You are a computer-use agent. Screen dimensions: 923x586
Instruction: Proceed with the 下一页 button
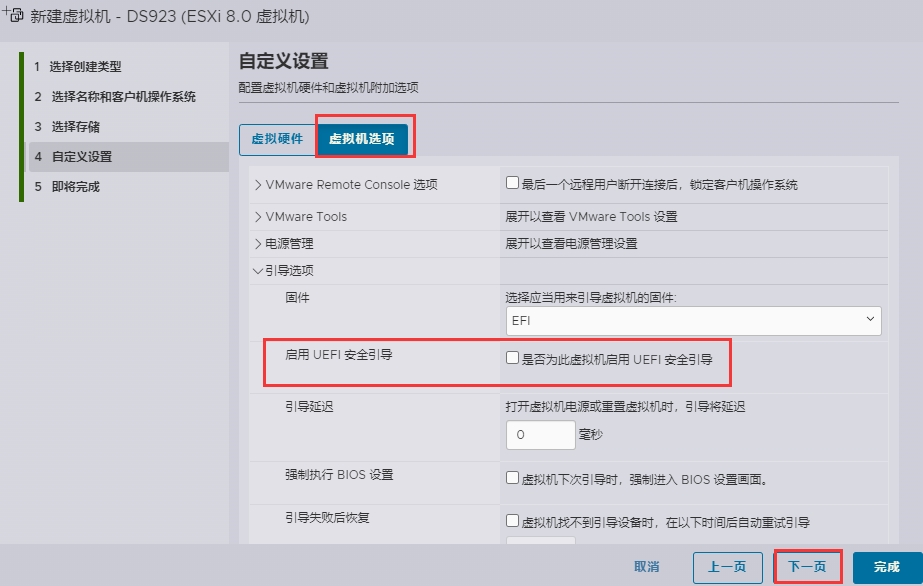pyautogui.click(x=807, y=567)
